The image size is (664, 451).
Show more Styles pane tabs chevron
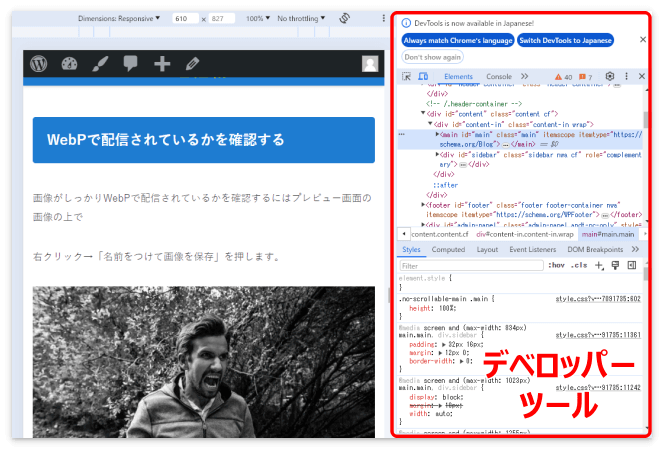[x=635, y=249]
